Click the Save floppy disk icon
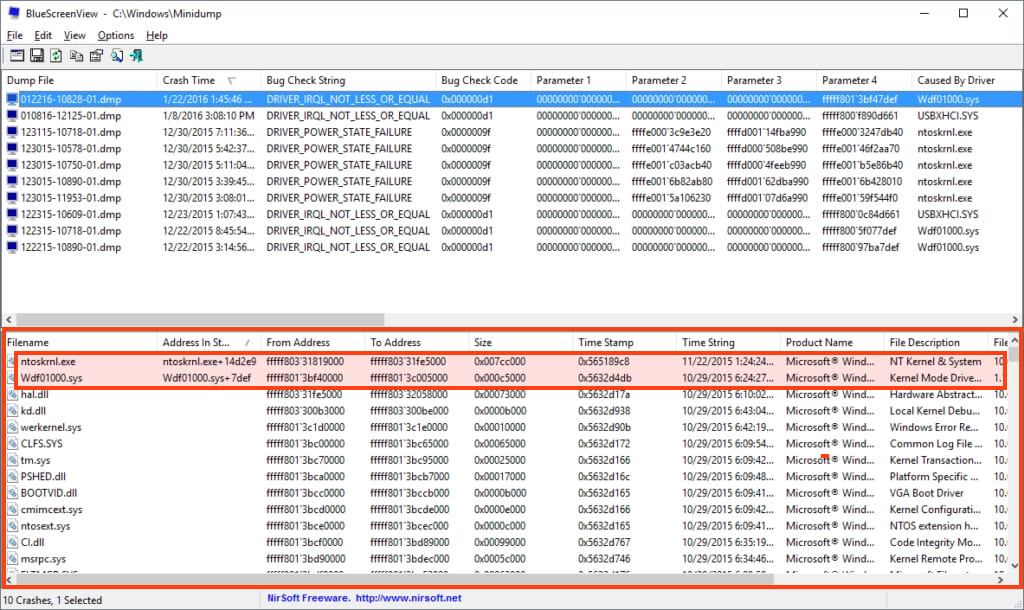Image resolution: width=1024 pixels, height=610 pixels. (x=37, y=56)
